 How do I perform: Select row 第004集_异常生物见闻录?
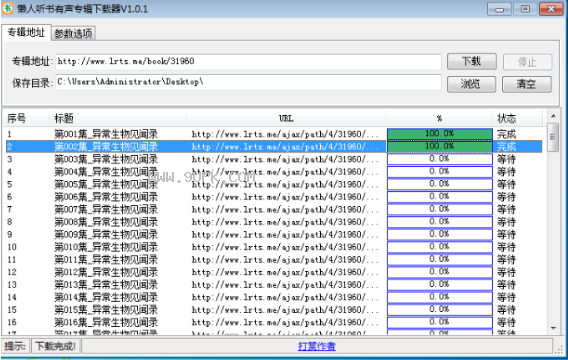(x=274, y=172)
